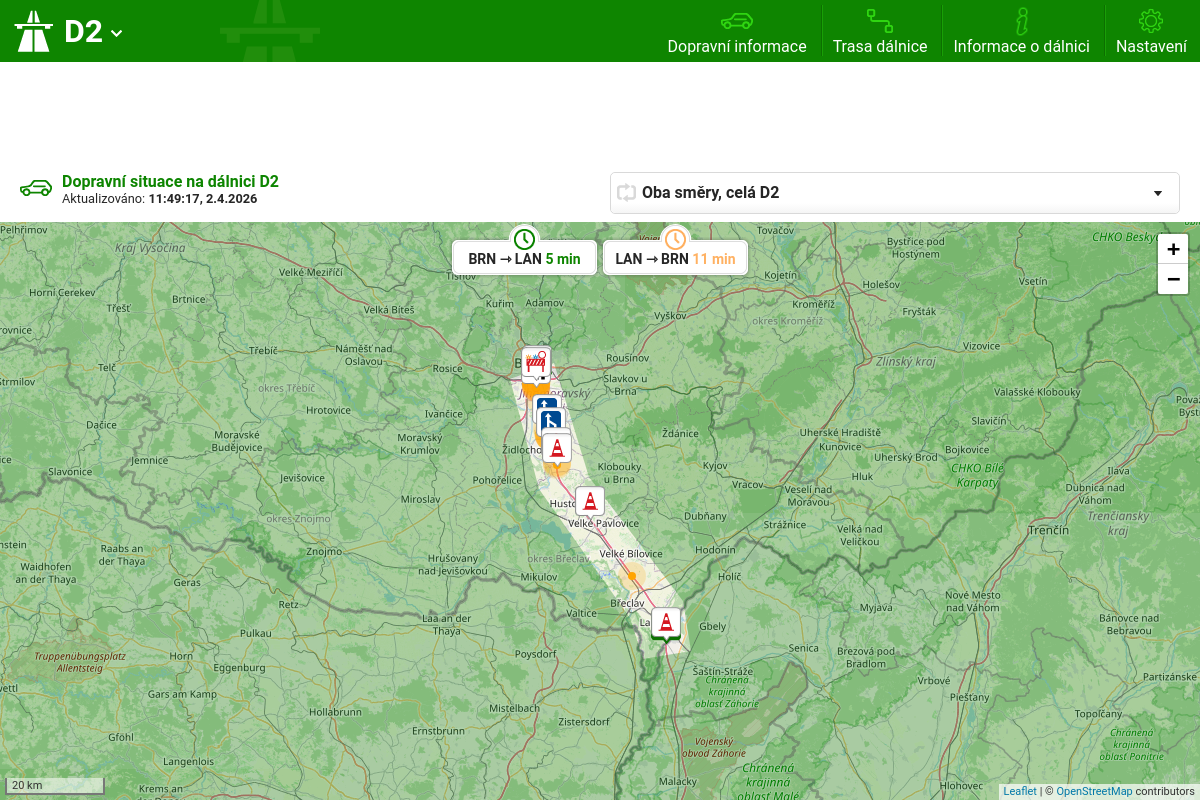Select the road closure barrier marker near Brno

point(537,362)
